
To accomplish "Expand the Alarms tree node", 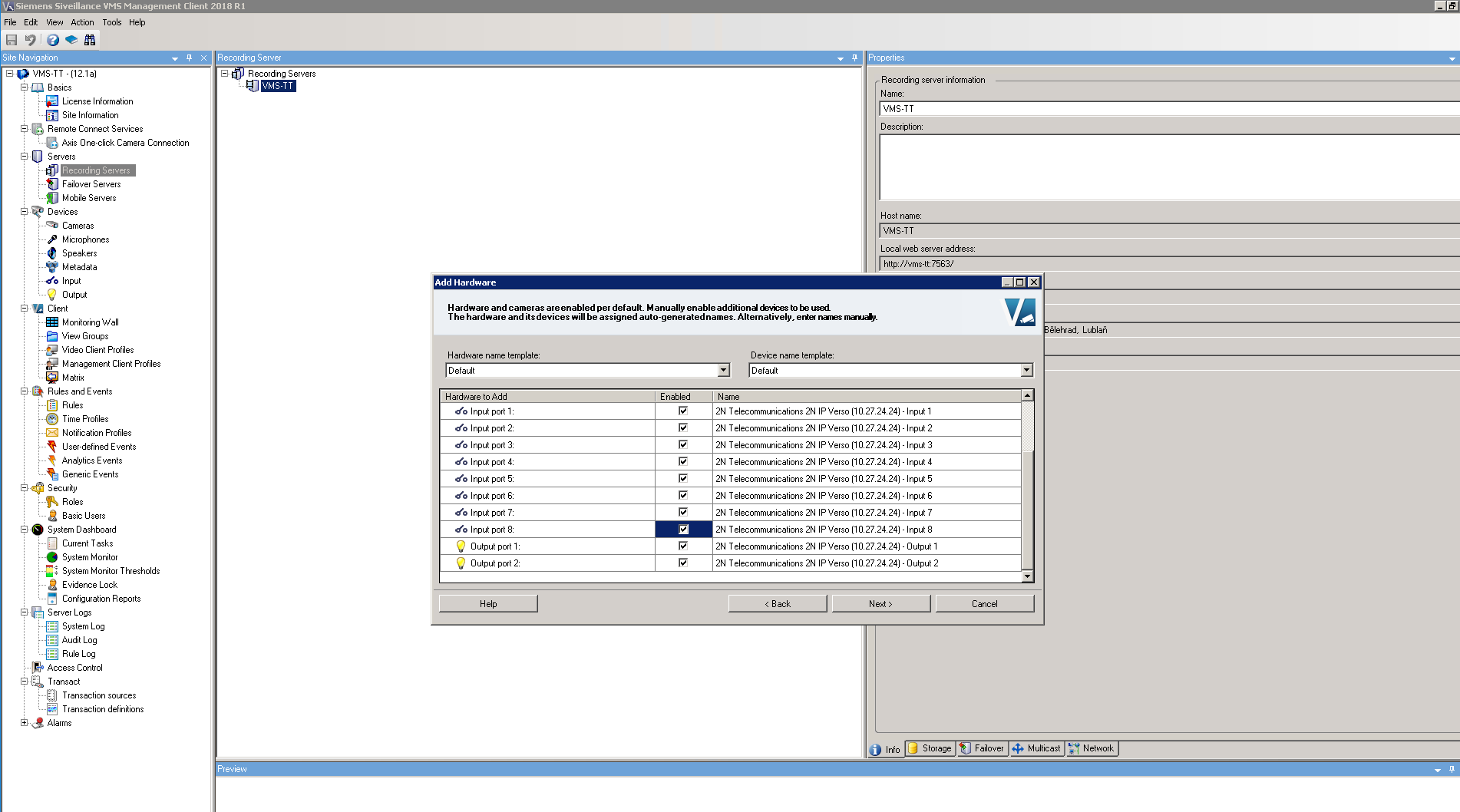I will click(x=24, y=723).
